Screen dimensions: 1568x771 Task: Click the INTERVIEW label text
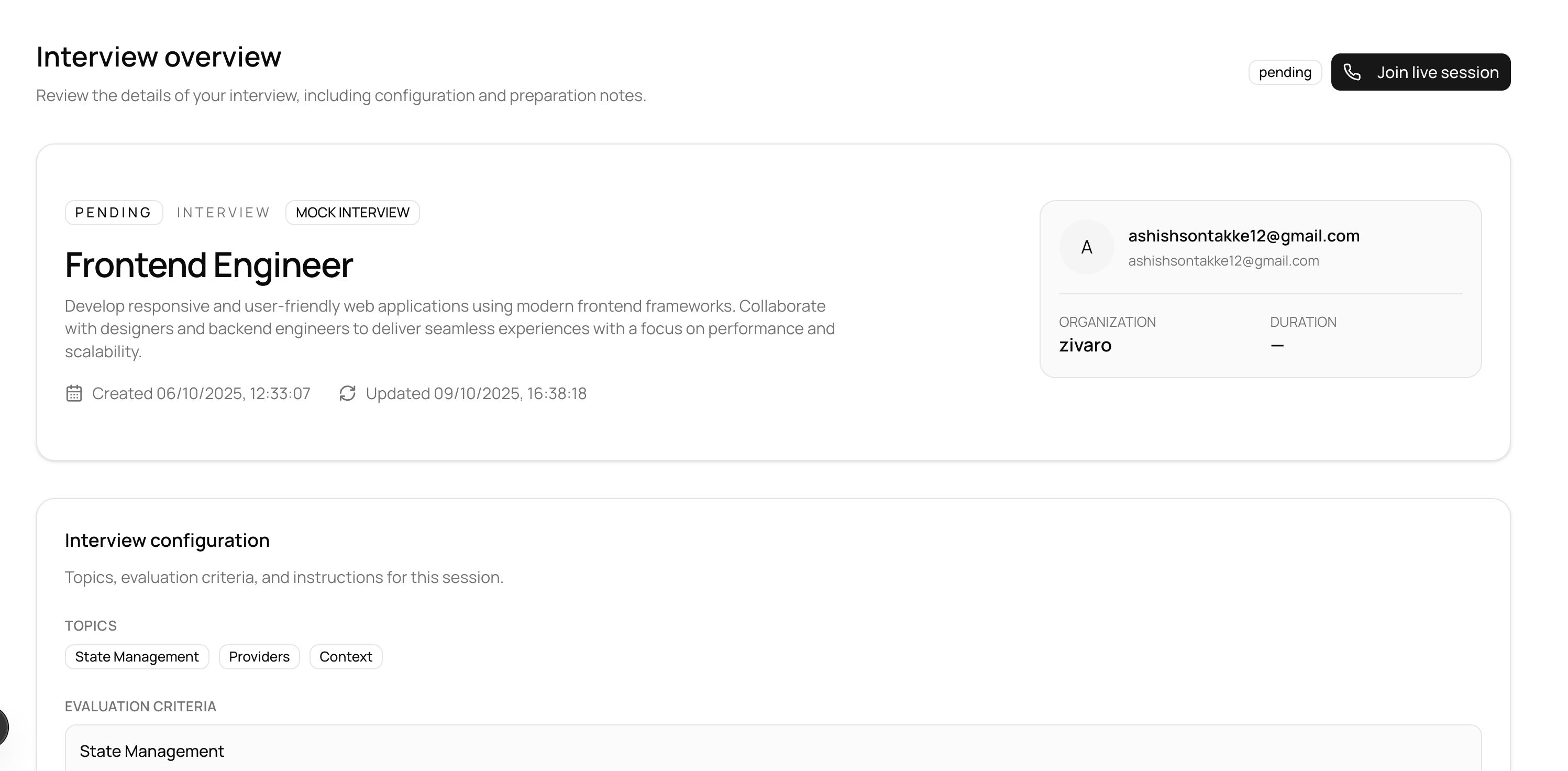(224, 213)
